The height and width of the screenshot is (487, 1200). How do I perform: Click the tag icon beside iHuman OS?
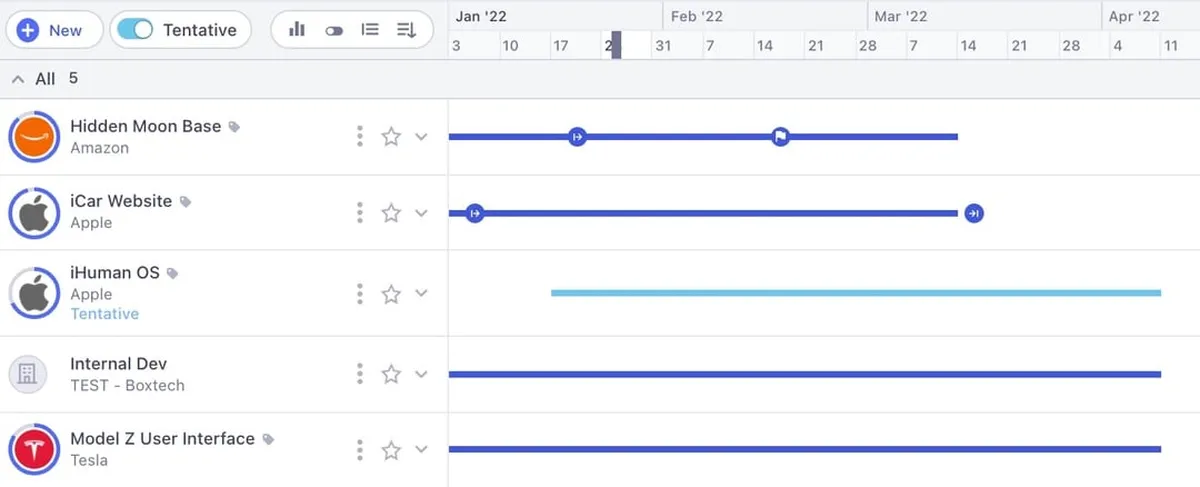173,273
